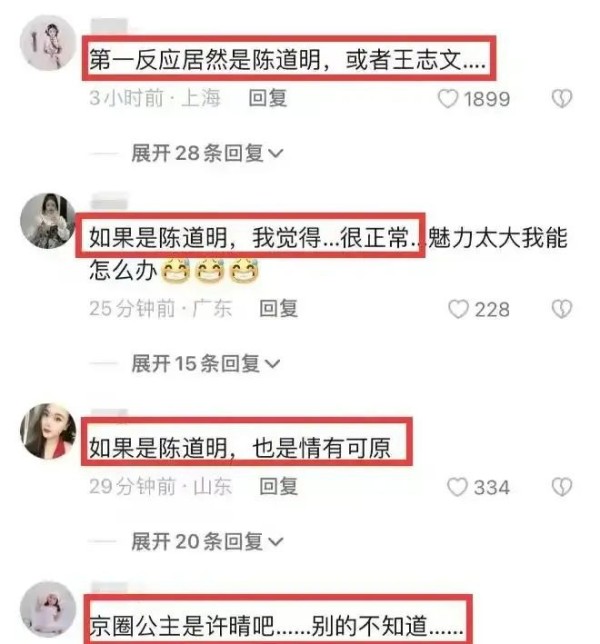Expand 15 replies under second comment
The image size is (600, 644).
pyautogui.click(x=206, y=363)
